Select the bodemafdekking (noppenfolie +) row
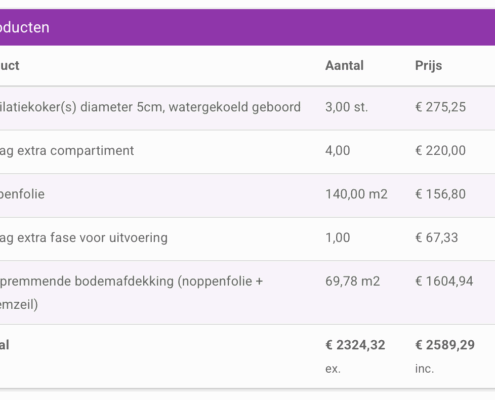The height and width of the screenshot is (400, 495). [x=247, y=293]
